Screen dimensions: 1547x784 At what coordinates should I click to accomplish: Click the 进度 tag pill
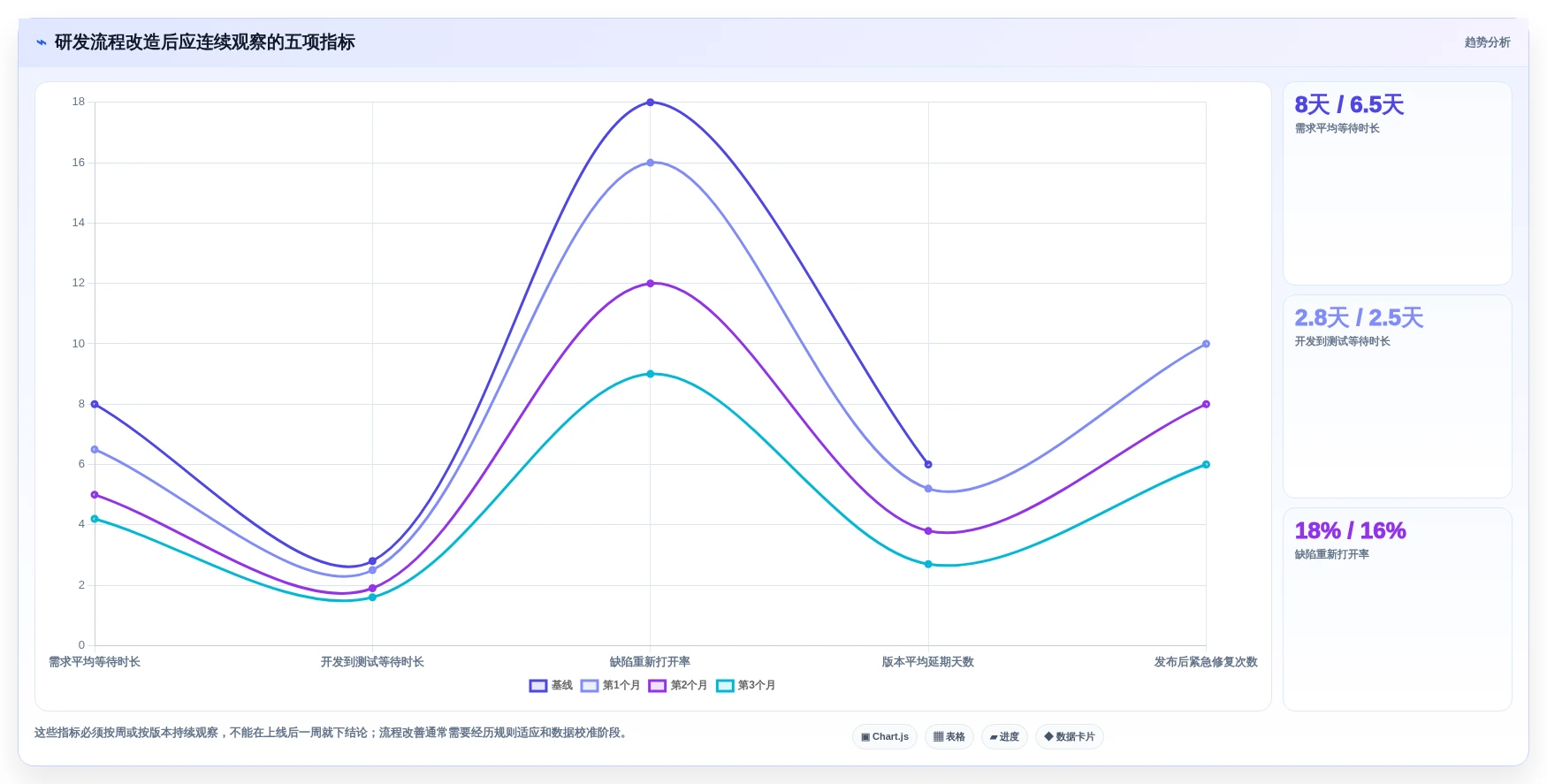pyautogui.click(x=1004, y=736)
